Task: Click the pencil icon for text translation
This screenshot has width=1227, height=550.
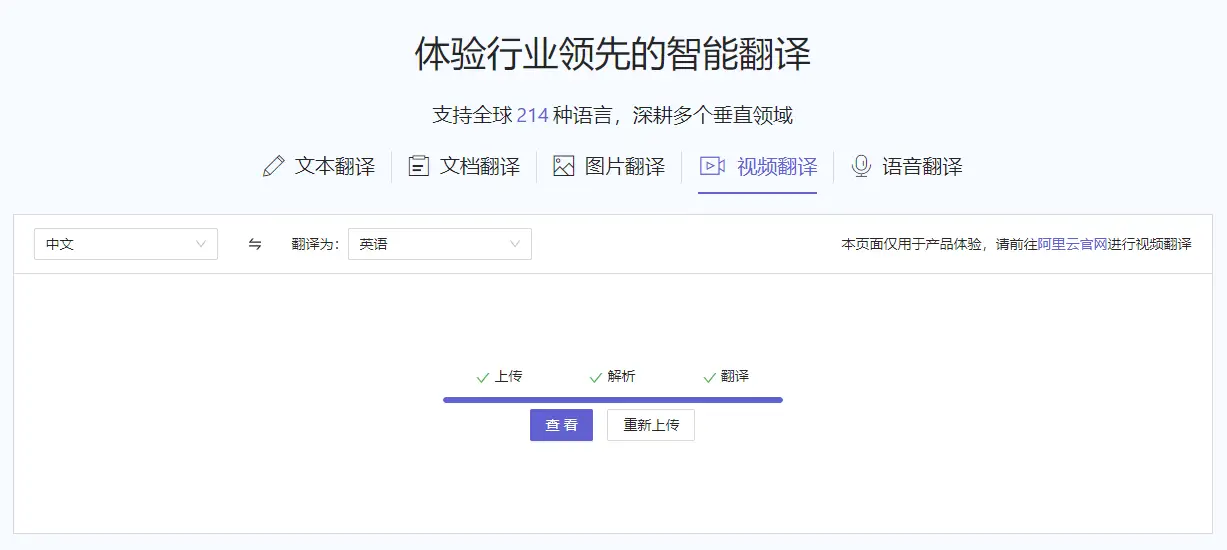Action: tap(273, 166)
